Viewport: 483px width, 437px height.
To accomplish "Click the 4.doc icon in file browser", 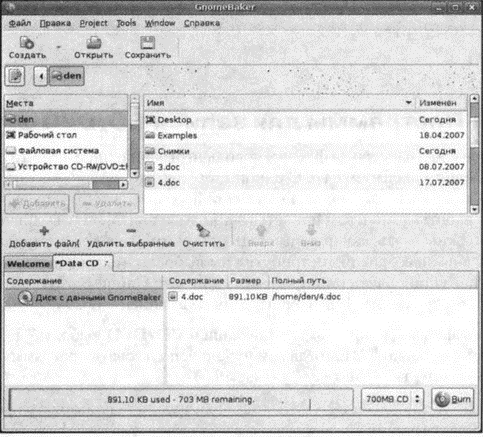I will tap(150, 182).
